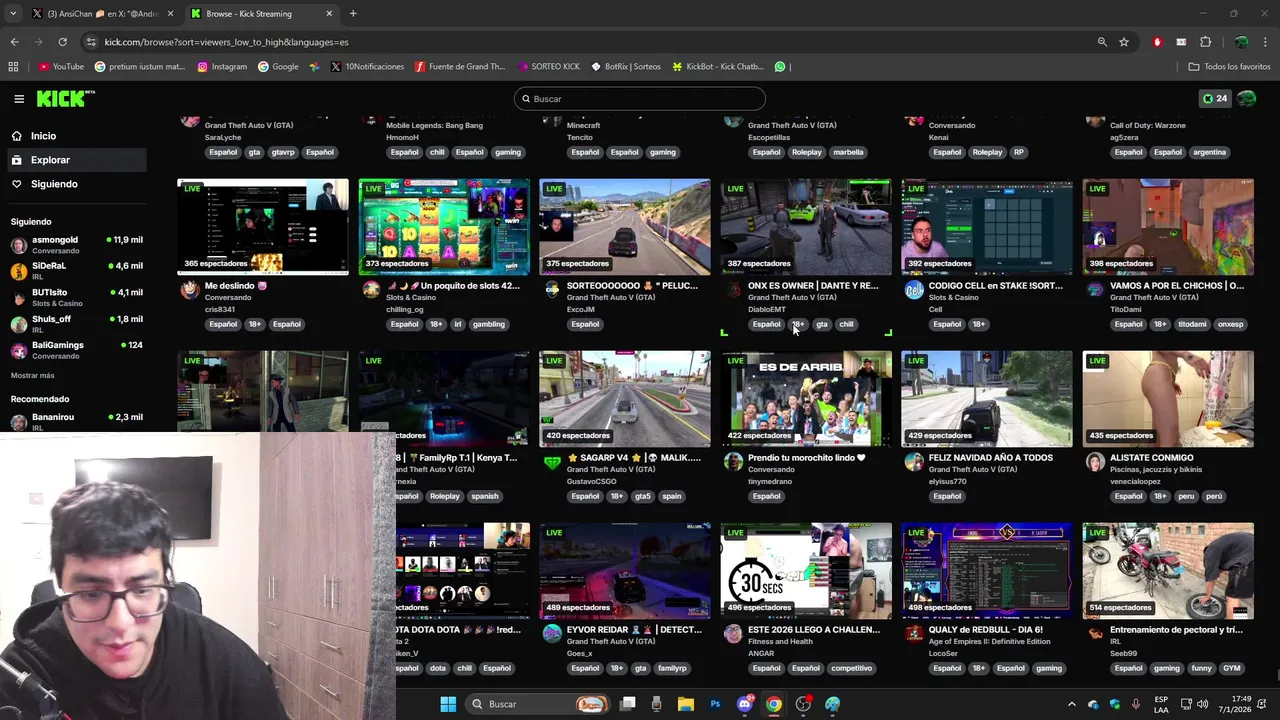Click the Cell channel avatar

(914, 290)
